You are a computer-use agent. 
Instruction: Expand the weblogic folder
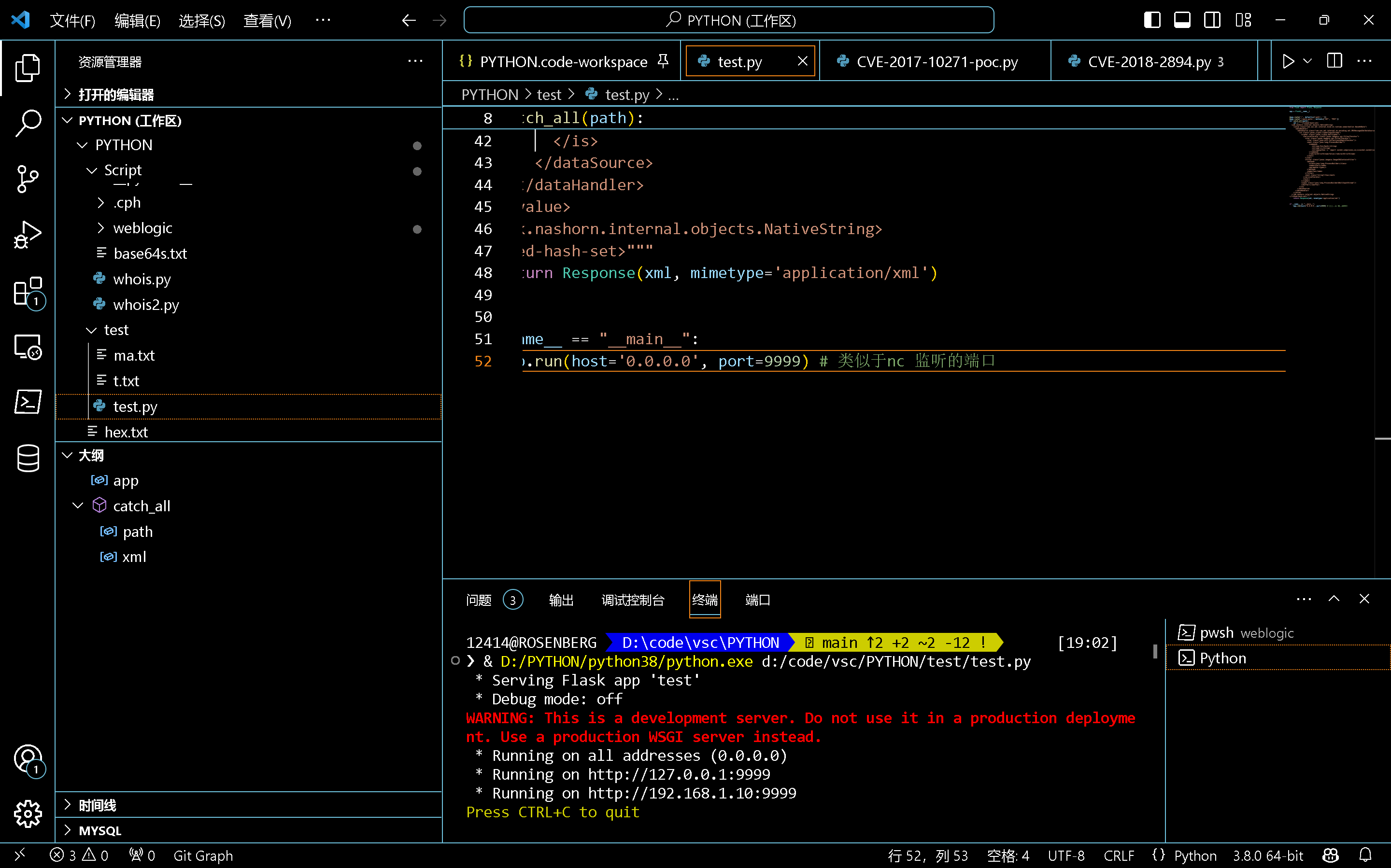tap(101, 228)
